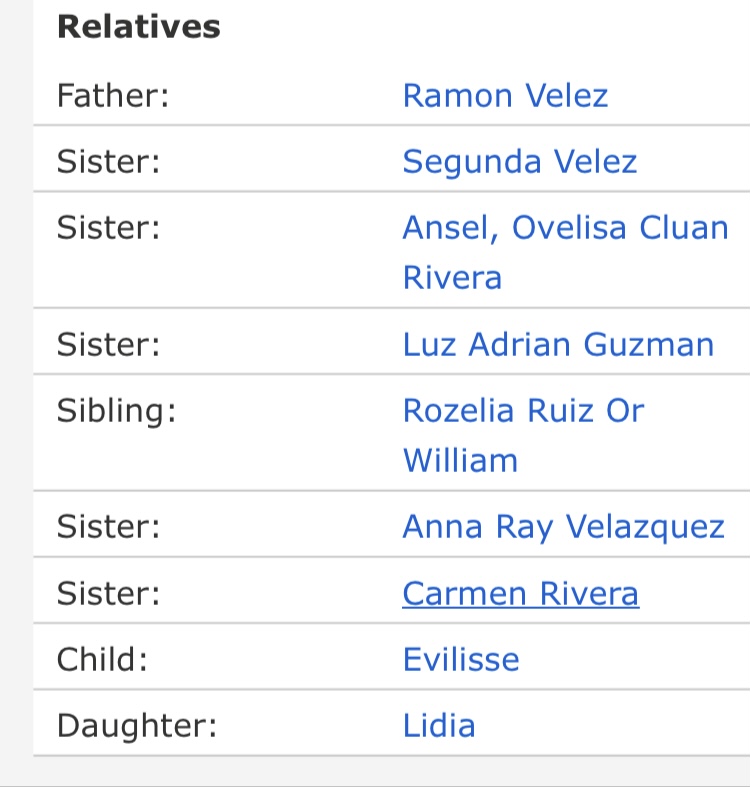The width and height of the screenshot is (750, 787).
Task: Select Sister label beside Luz Adrian Guzman
Action: coord(108,345)
